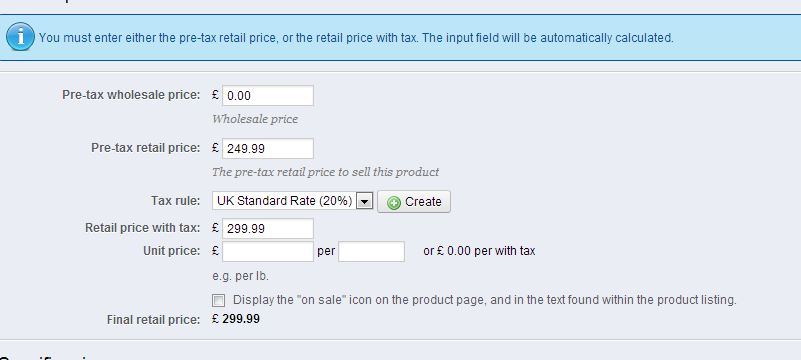Select the UK Standard Rate (20%) combo box
Screen dimensions: 801x360
point(293,201)
